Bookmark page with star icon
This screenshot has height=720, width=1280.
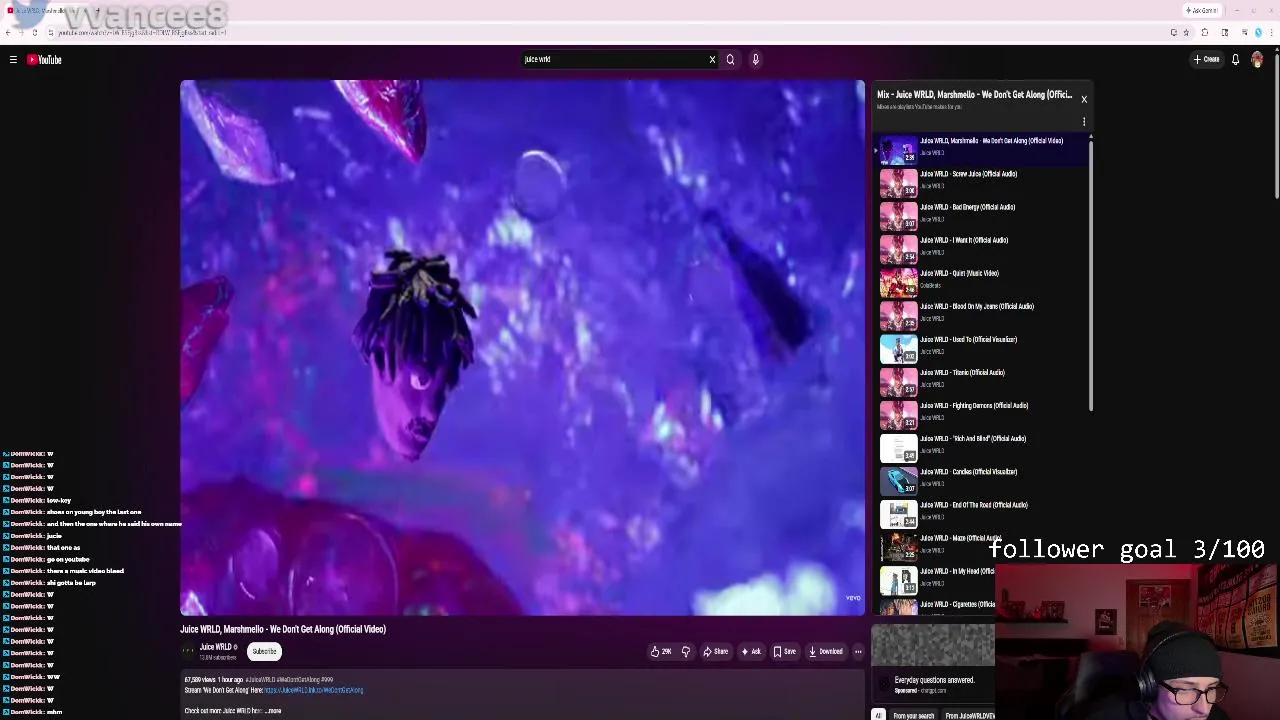1186,32
